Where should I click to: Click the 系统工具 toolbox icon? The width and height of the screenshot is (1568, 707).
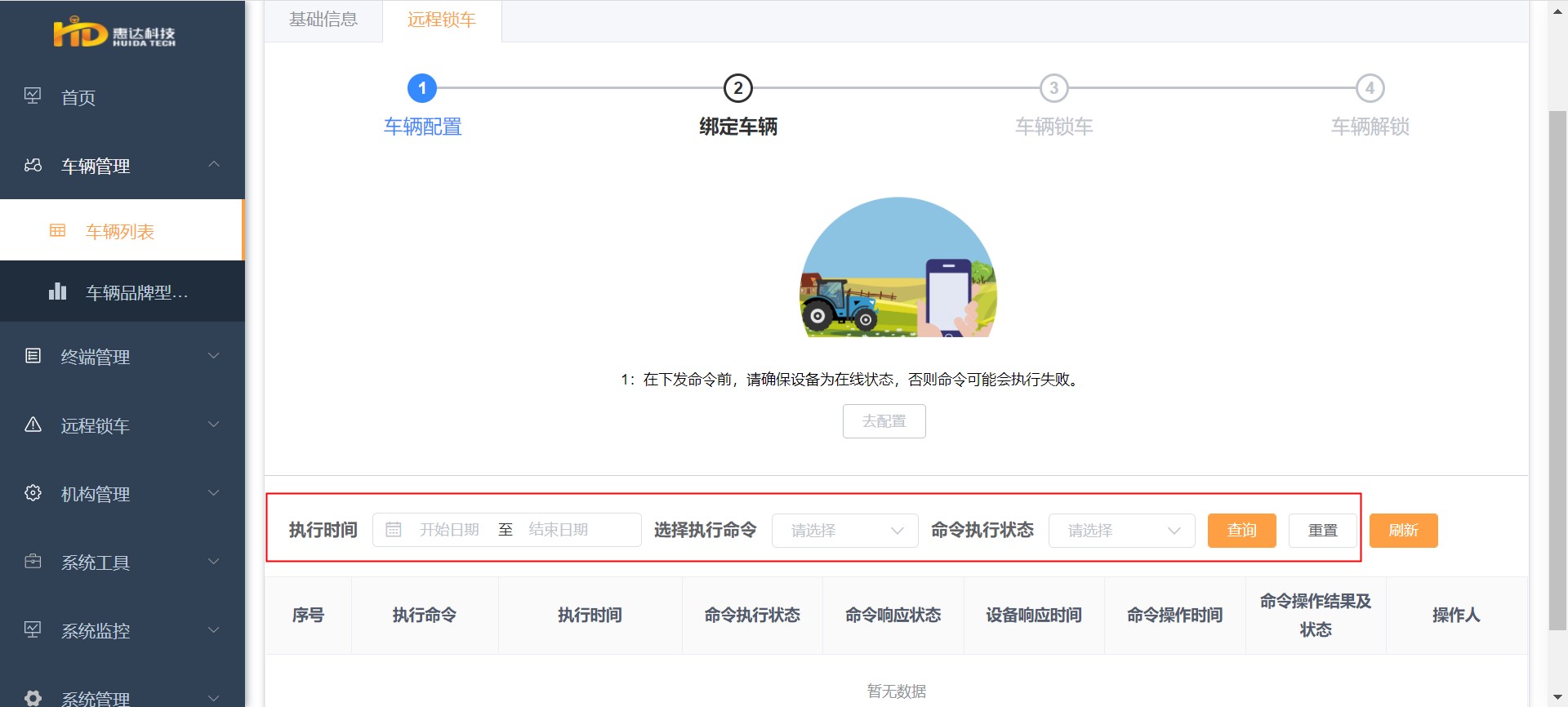33,561
